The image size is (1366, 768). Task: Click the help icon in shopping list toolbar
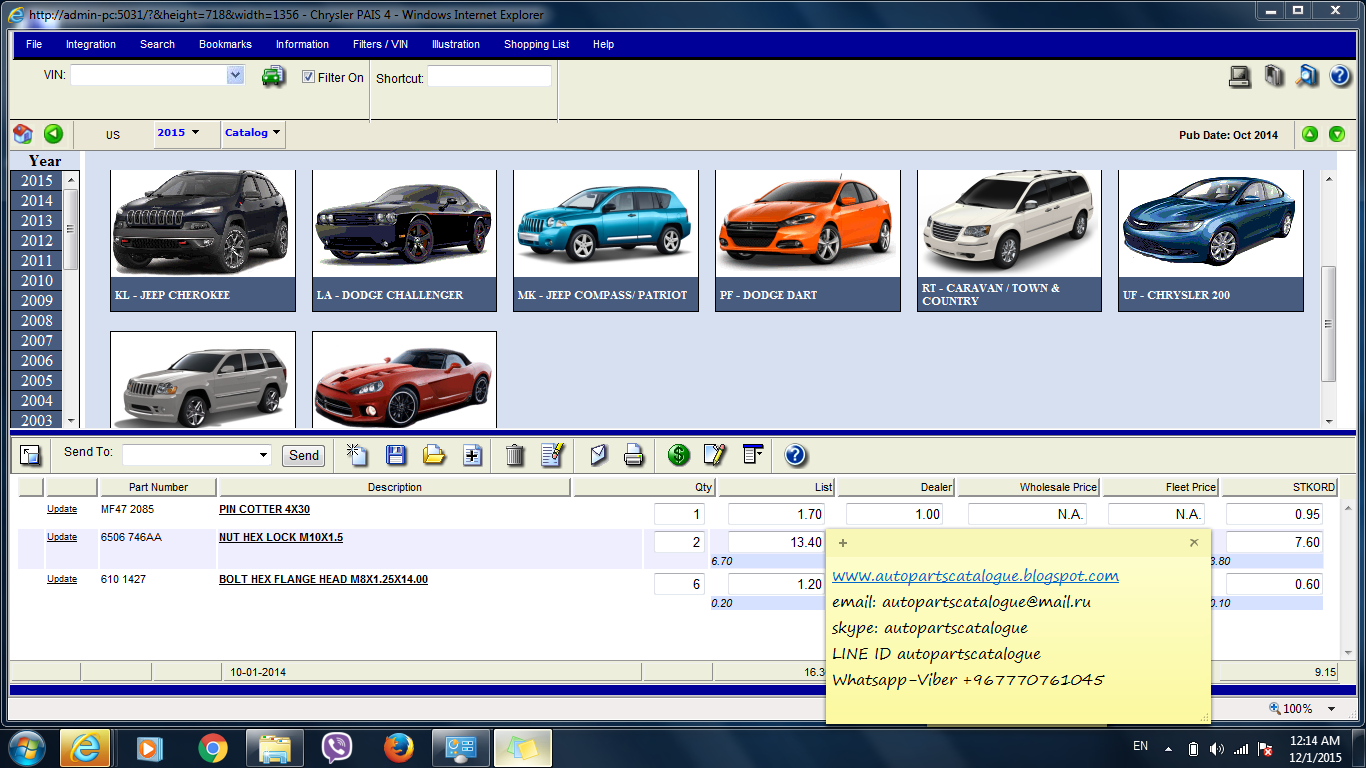point(795,455)
